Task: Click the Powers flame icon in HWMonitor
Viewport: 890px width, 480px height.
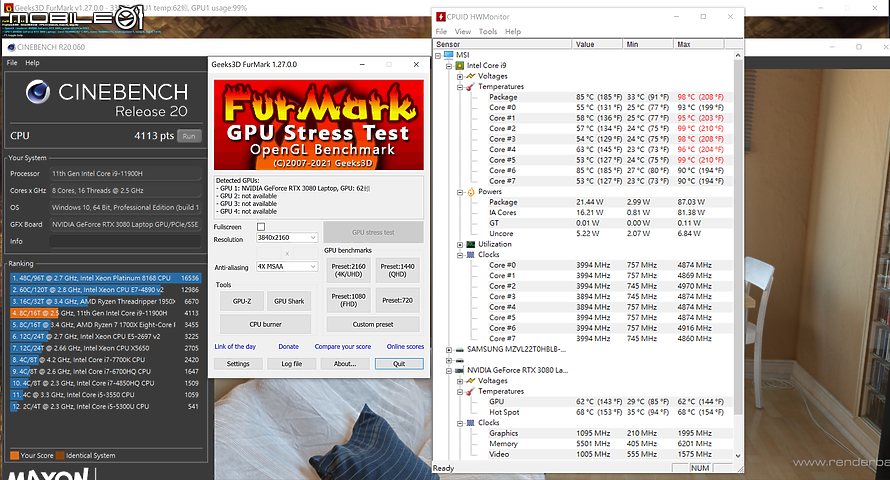Action: tap(471, 192)
